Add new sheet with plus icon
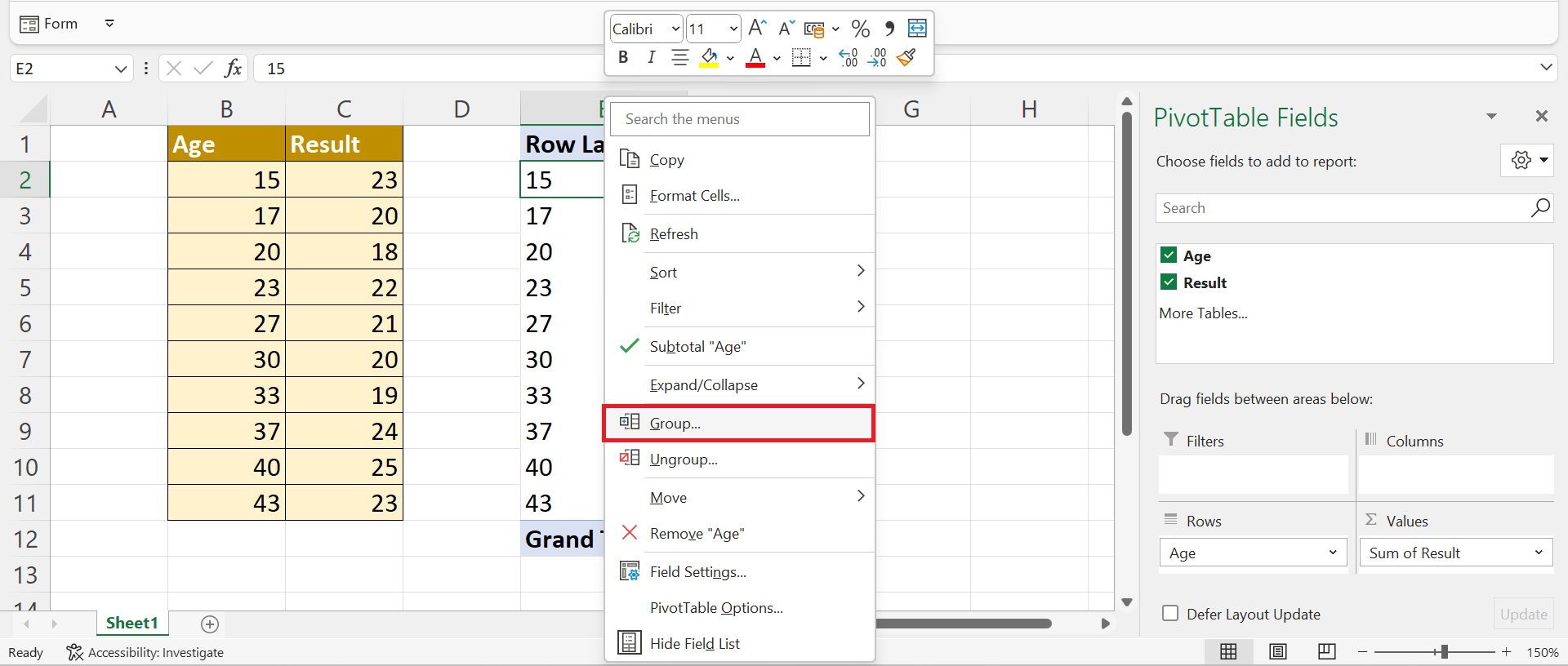This screenshot has height=666, width=1568. coord(210,624)
